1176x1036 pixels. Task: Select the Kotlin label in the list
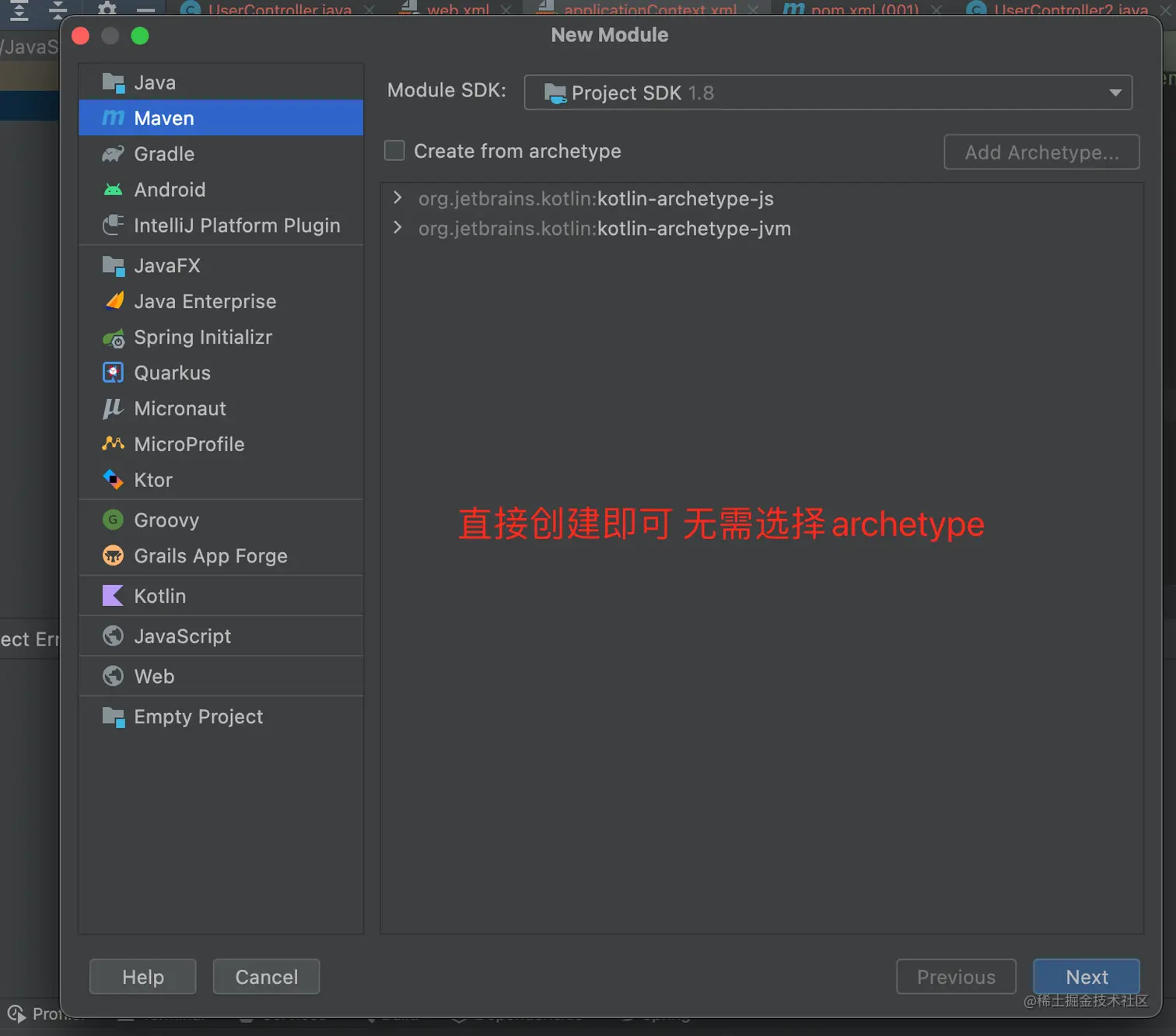tap(160, 596)
